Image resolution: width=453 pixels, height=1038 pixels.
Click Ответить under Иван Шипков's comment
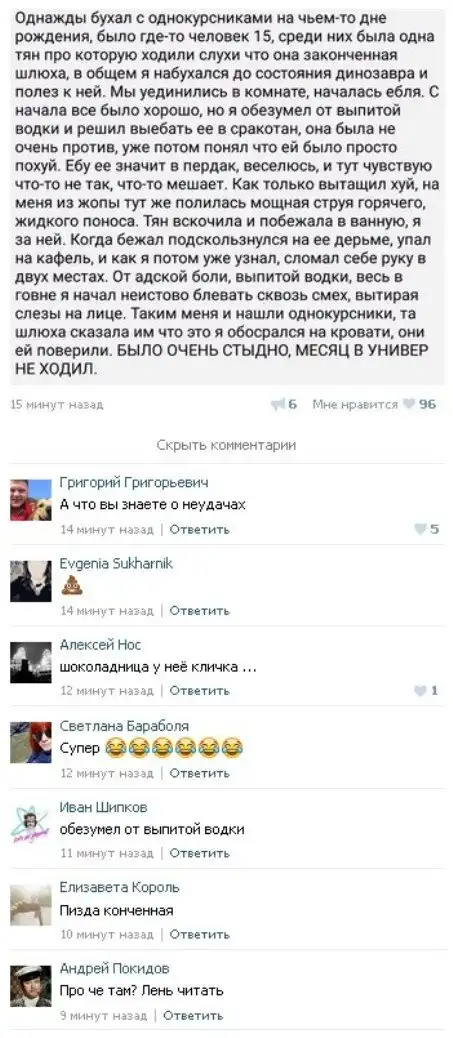[200, 853]
